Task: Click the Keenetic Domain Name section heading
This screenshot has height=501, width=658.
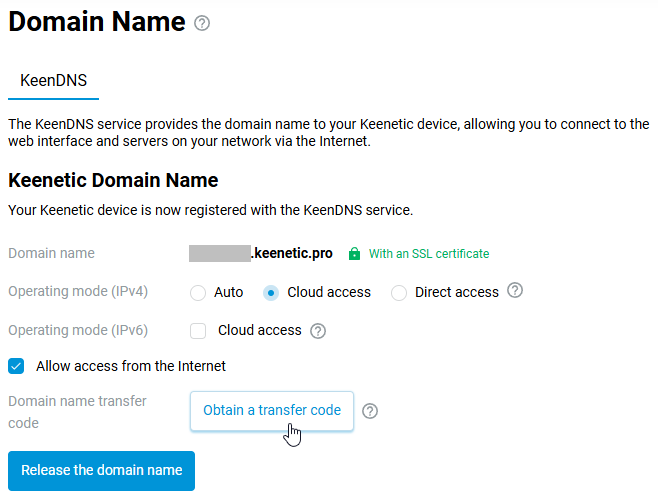Action: (113, 181)
